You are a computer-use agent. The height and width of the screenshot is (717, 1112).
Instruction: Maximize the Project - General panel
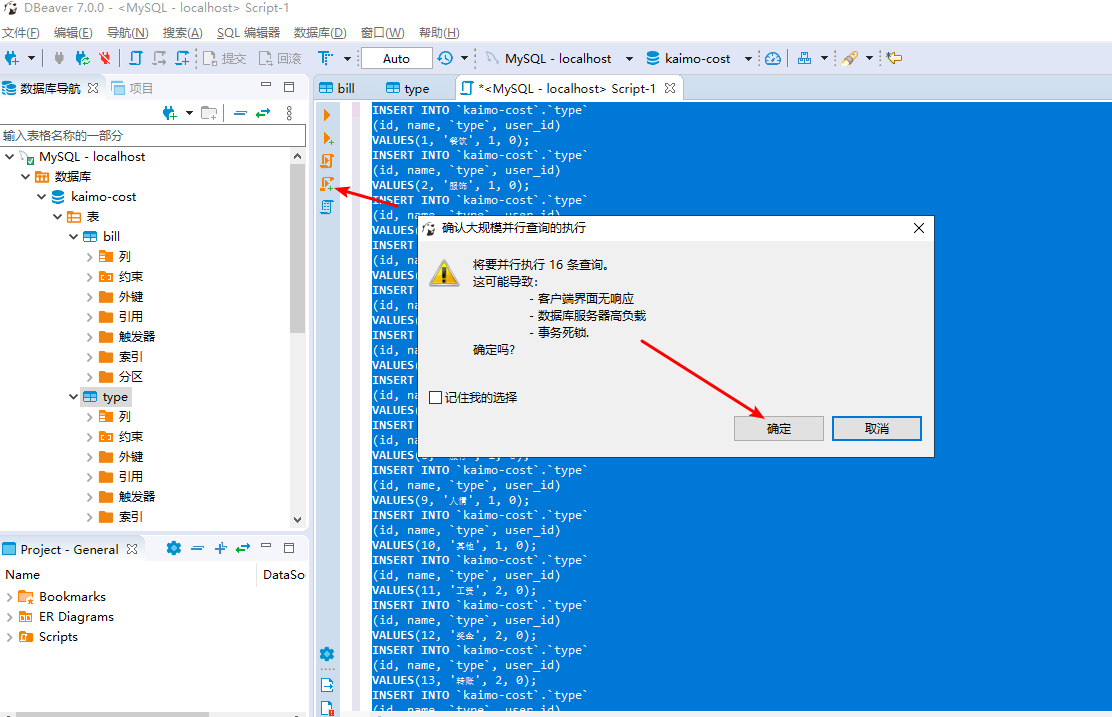pyautogui.click(x=289, y=548)
